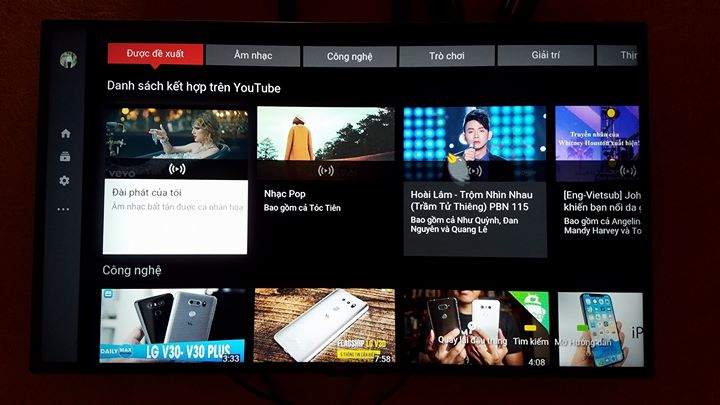The height and width of the screenshot is (405, 720).
Task: Click Âm nhạc bất tận được cá nhân hóa subtitle
Action: (x=177, y=207)
